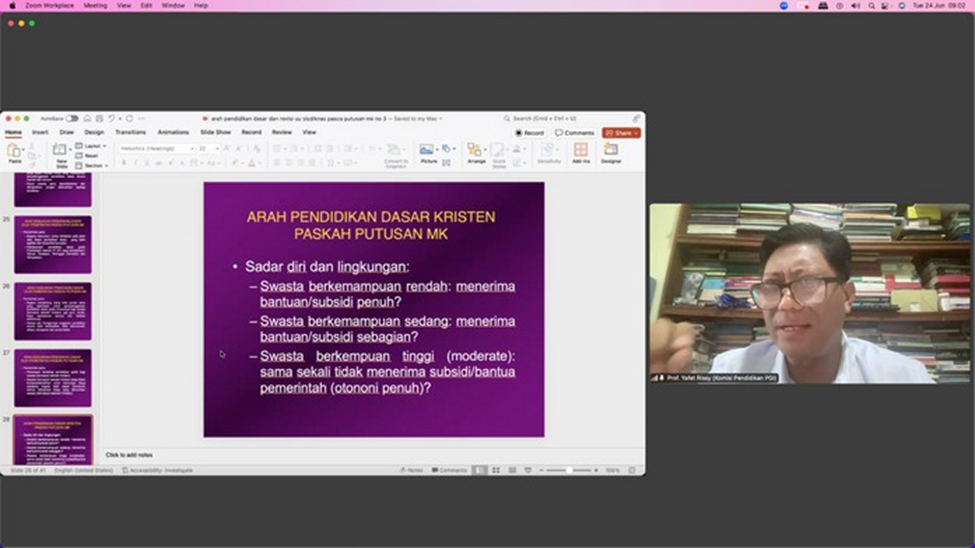The height and width of the screenshot is (548, 975).
Task: Open the Arrange tool
Action: coord(475,150)
